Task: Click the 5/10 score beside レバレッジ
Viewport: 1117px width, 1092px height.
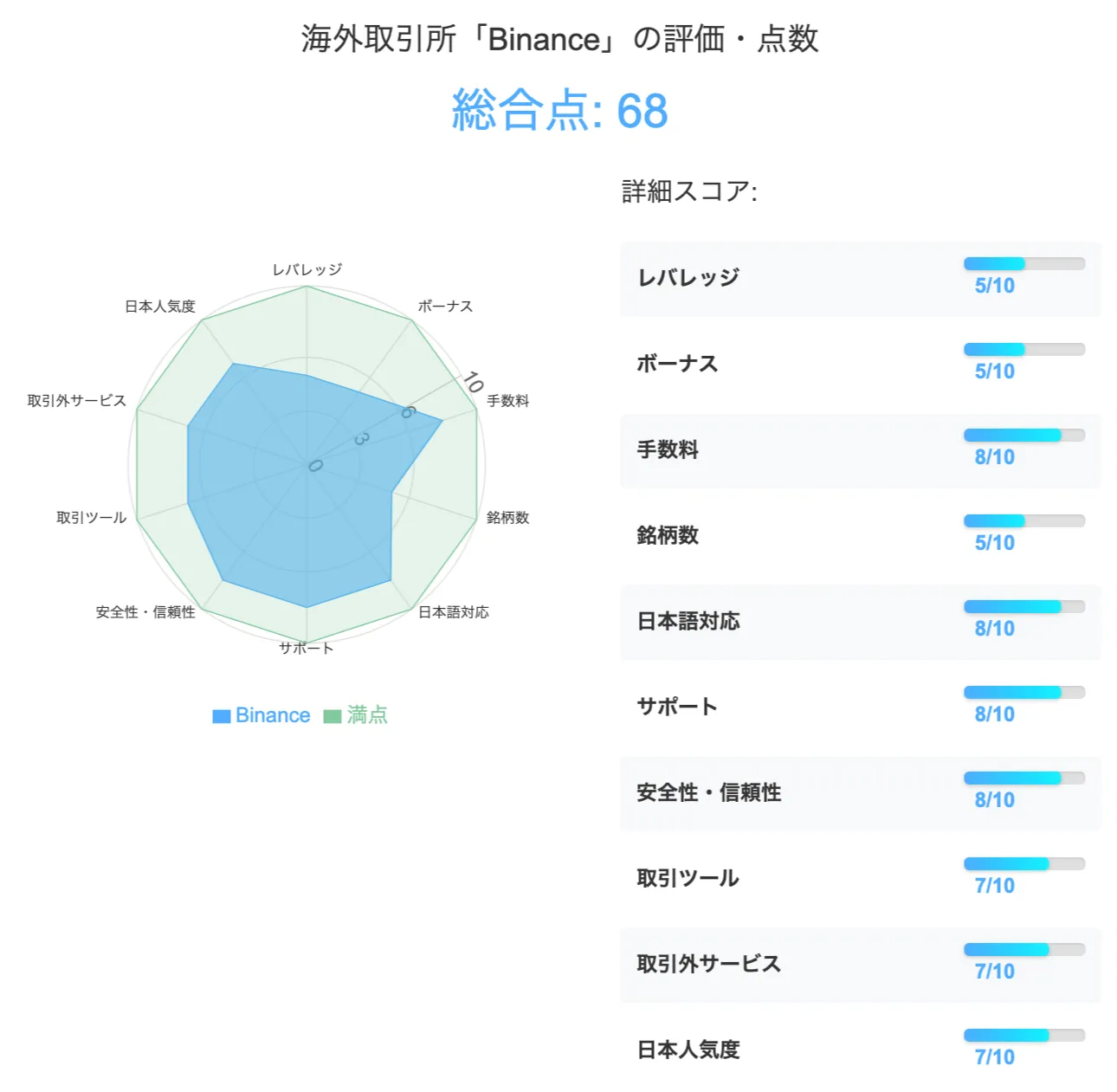Action: [x=994, y=286]
